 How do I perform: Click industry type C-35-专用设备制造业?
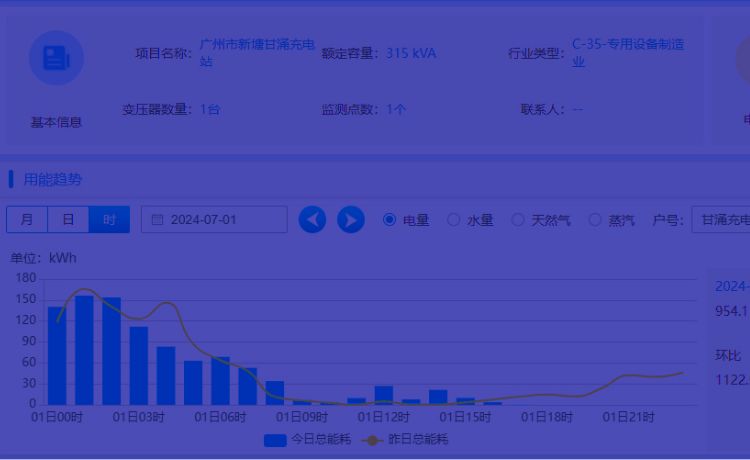[628, 53]
